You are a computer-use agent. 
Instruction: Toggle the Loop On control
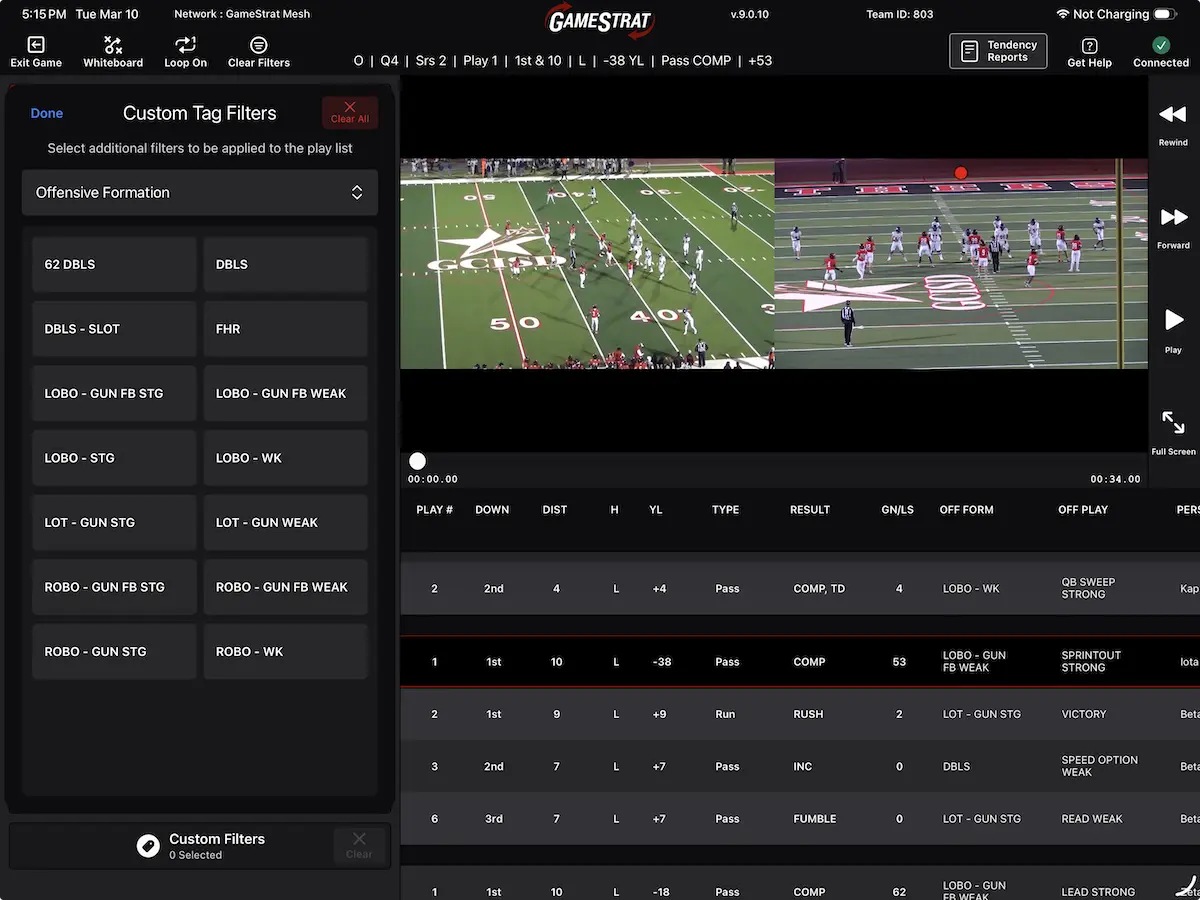tap(185, 46)
